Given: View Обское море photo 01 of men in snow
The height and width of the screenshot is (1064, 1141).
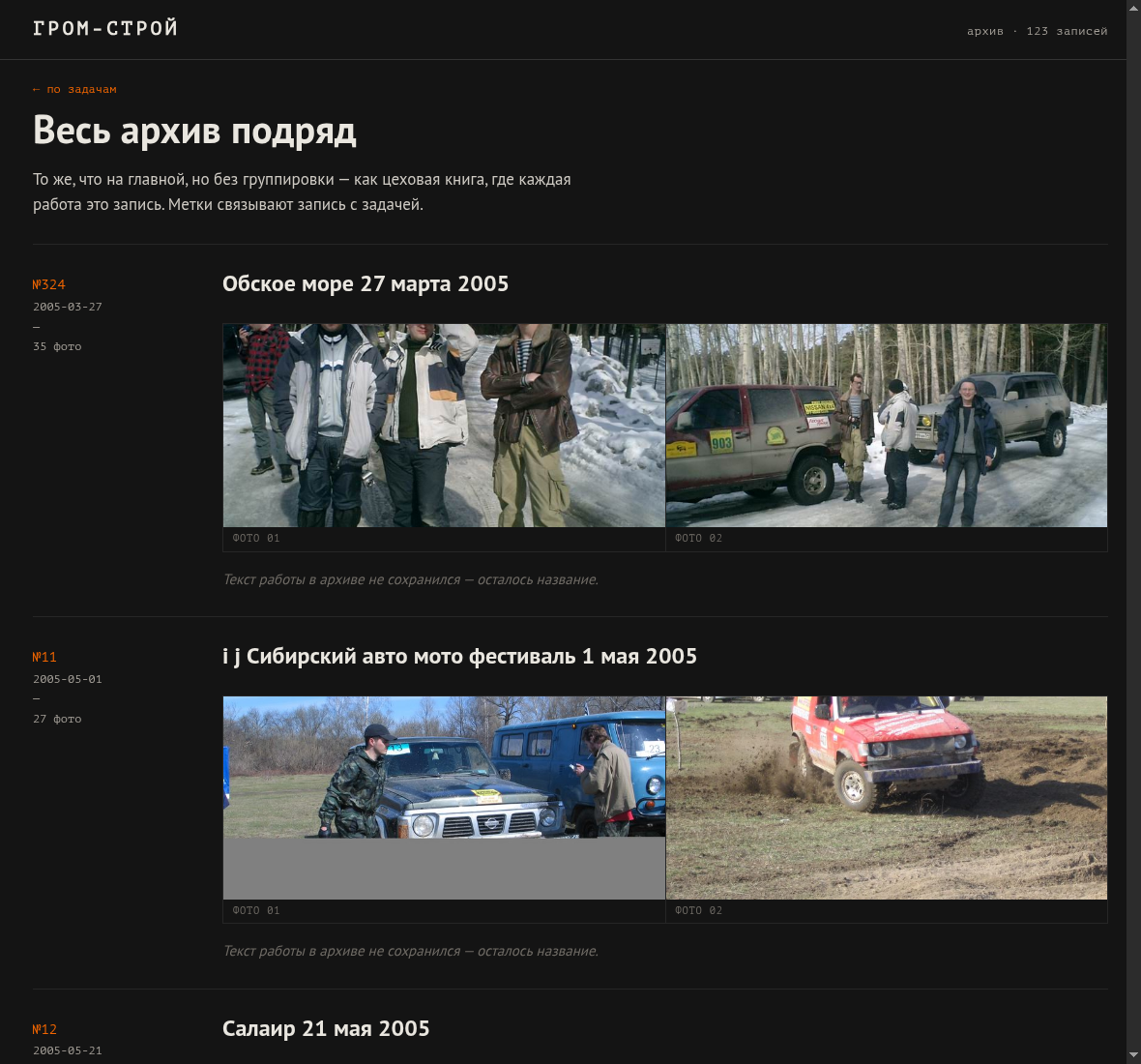Looking at the screenshot, I should tap(444, 426).
